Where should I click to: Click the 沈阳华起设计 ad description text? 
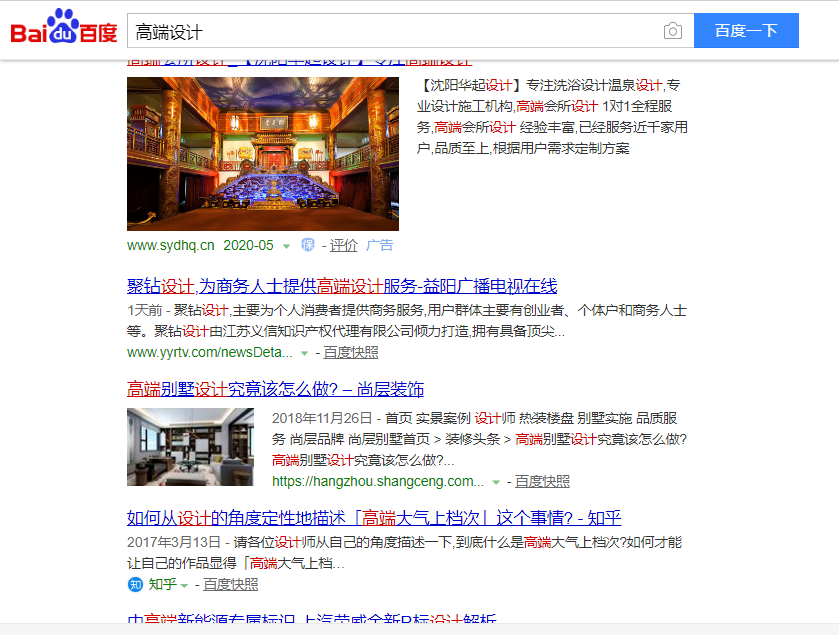[552, 117]
